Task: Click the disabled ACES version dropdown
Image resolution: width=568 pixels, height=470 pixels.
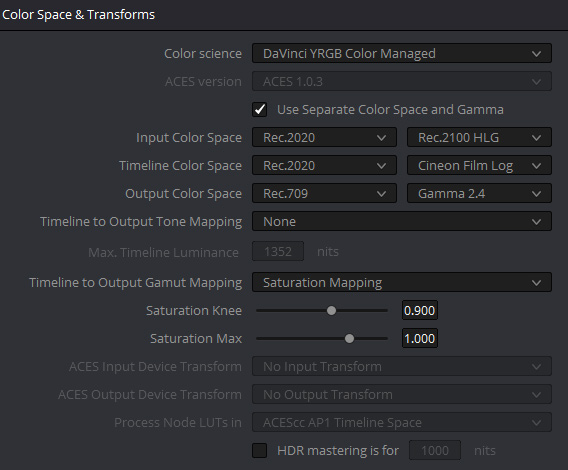Action: pyautogui.click(x=402, y=82)
